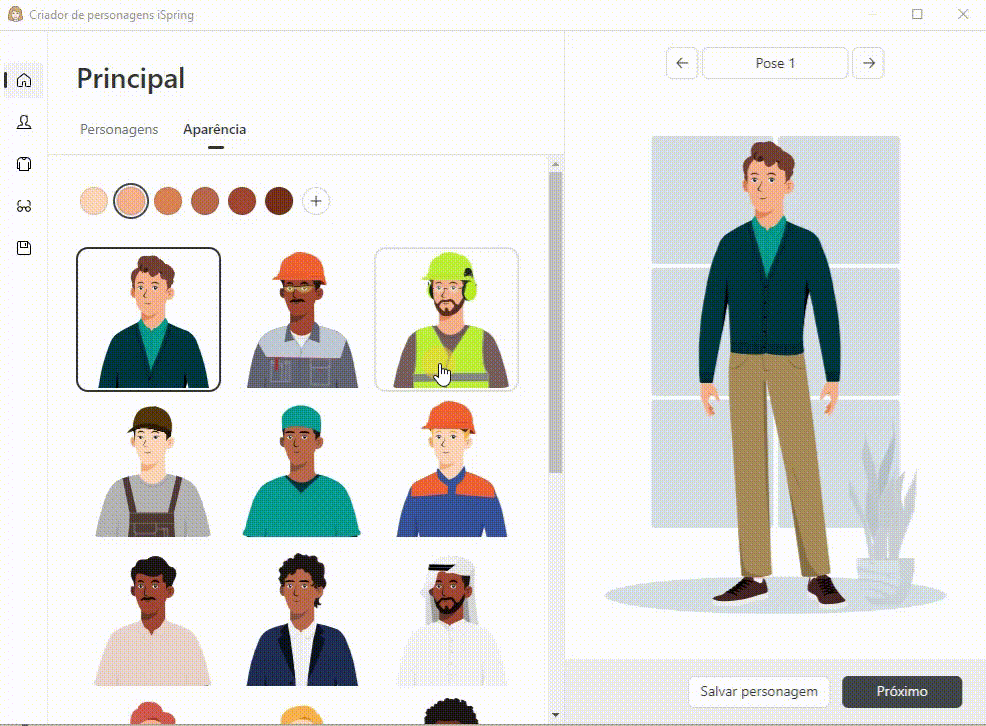
Task: Select the character in brown cap and overalls
Action: pos(152,470)
